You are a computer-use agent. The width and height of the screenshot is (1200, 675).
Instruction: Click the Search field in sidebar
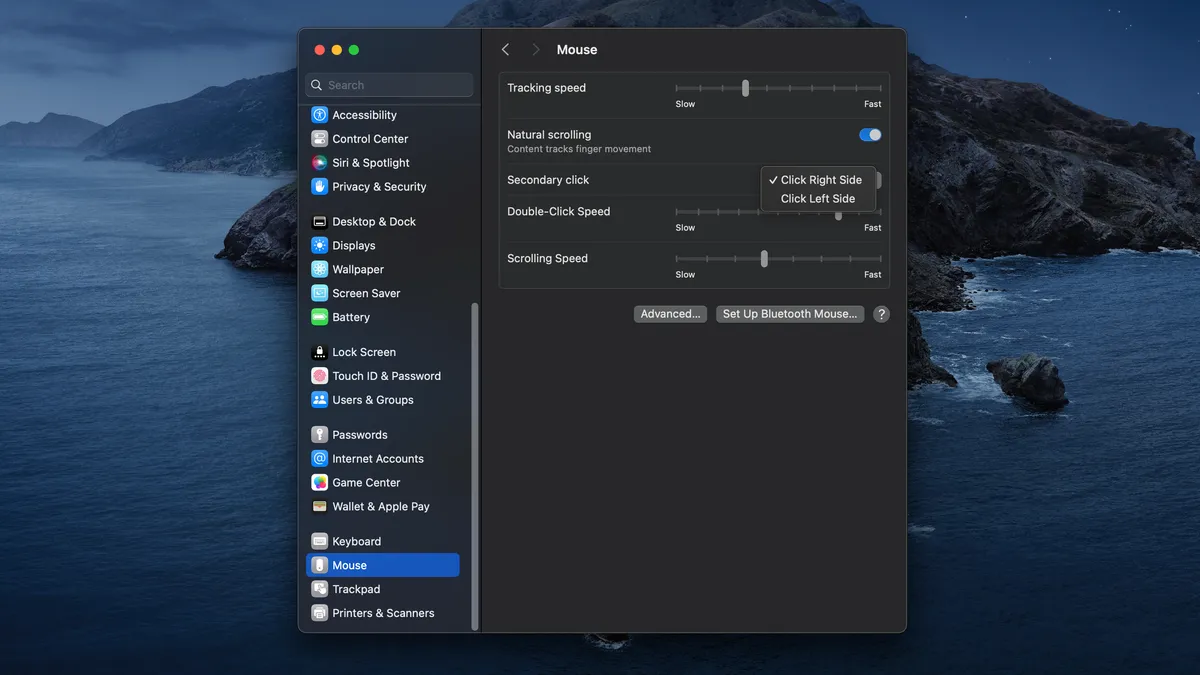pos(390,86)
